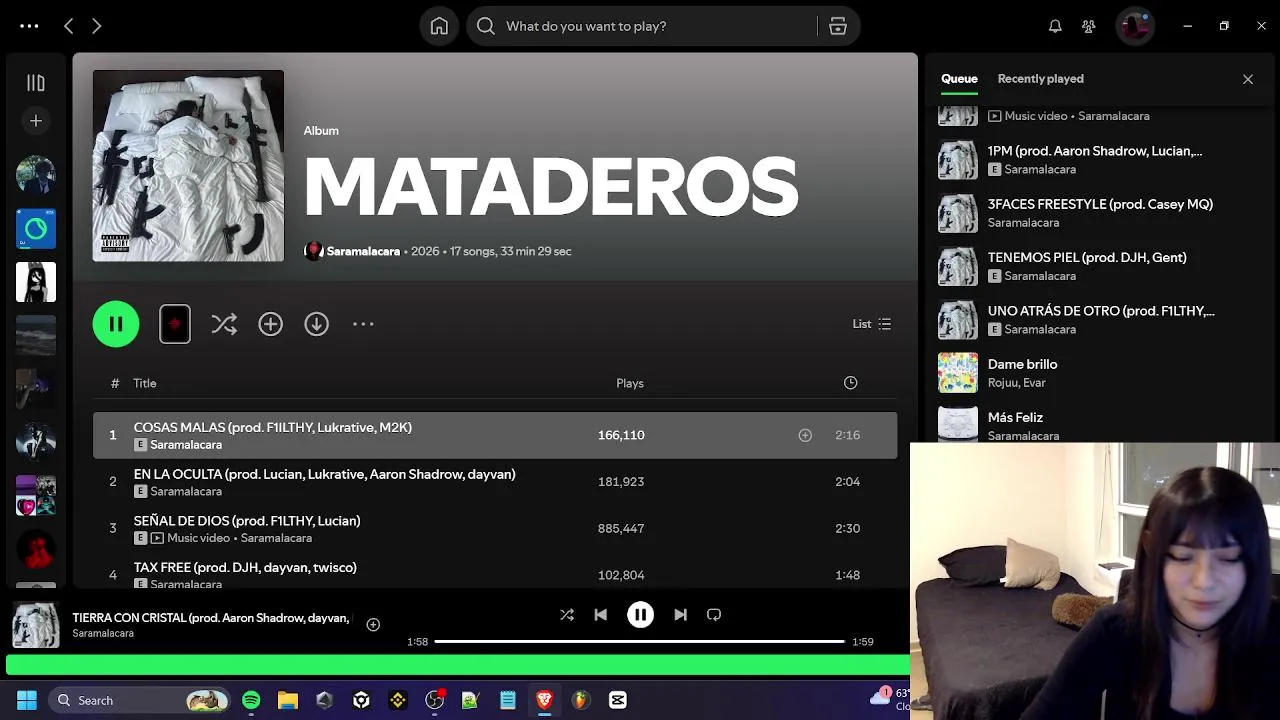Toggle shuffle in the player bar

(x=567, y=615)
